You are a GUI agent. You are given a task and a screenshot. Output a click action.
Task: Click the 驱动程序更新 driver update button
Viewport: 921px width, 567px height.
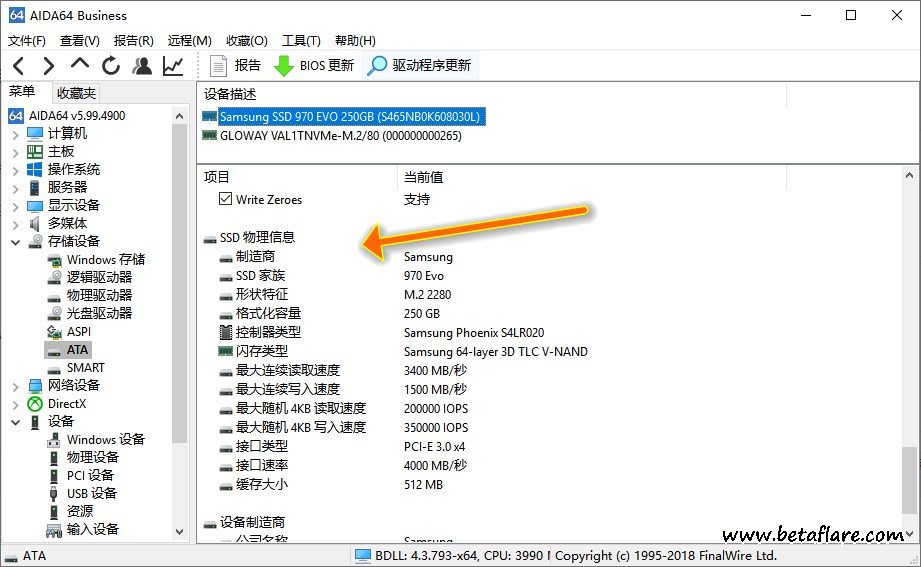(x=419, y=66)
